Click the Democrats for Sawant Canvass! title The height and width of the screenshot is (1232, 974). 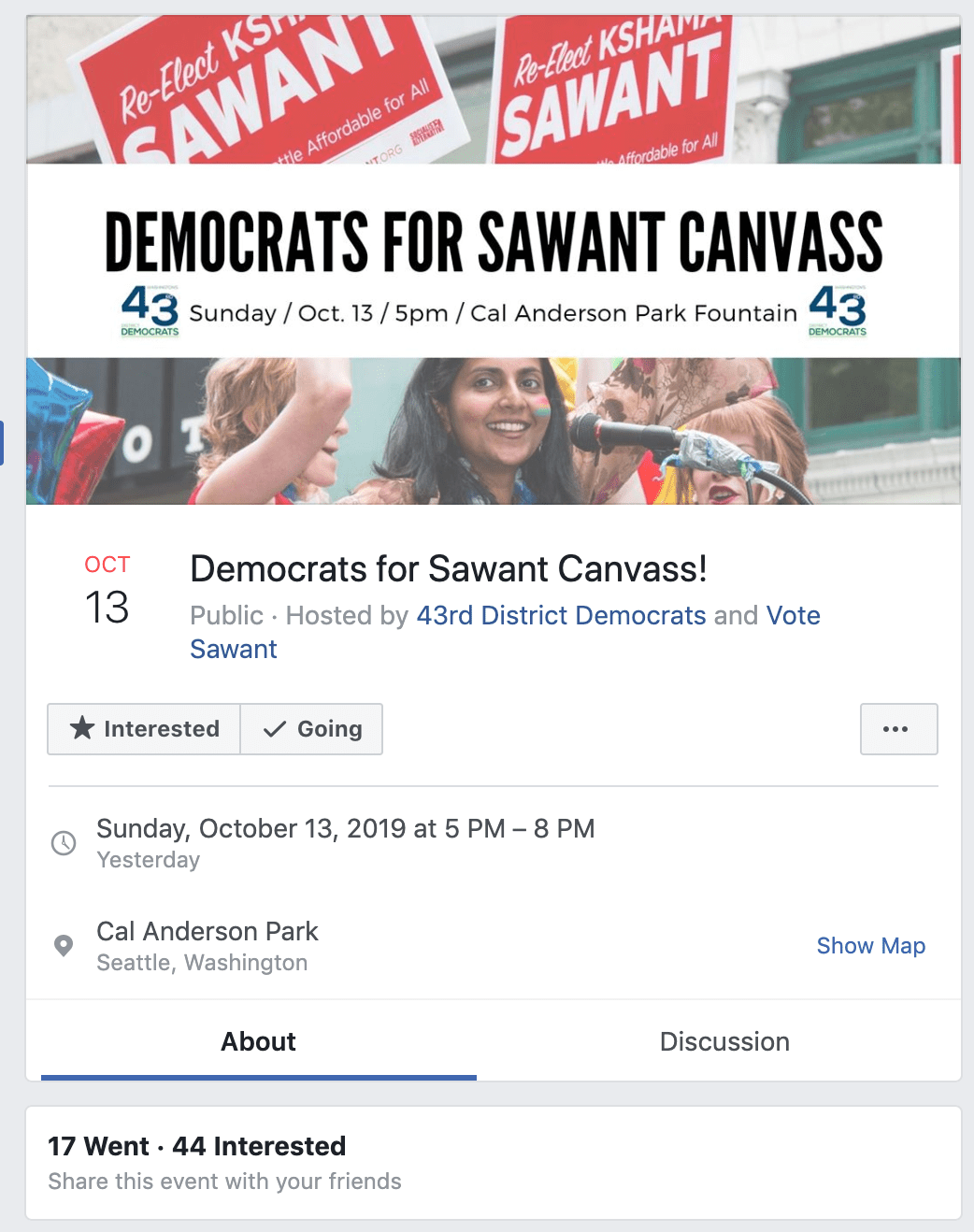(449, 568)
